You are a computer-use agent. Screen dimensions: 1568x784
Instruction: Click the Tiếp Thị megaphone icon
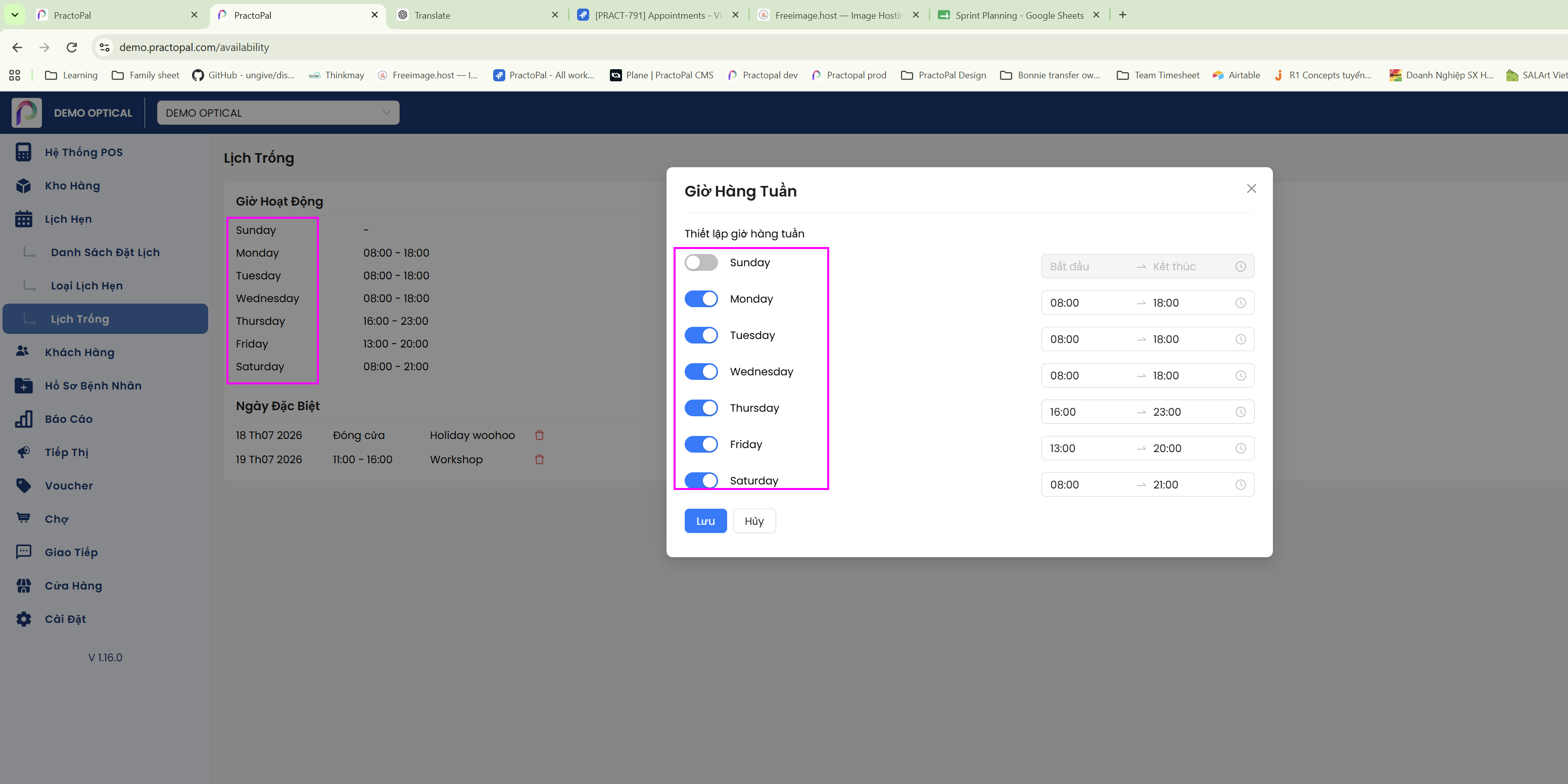point(23,452)
